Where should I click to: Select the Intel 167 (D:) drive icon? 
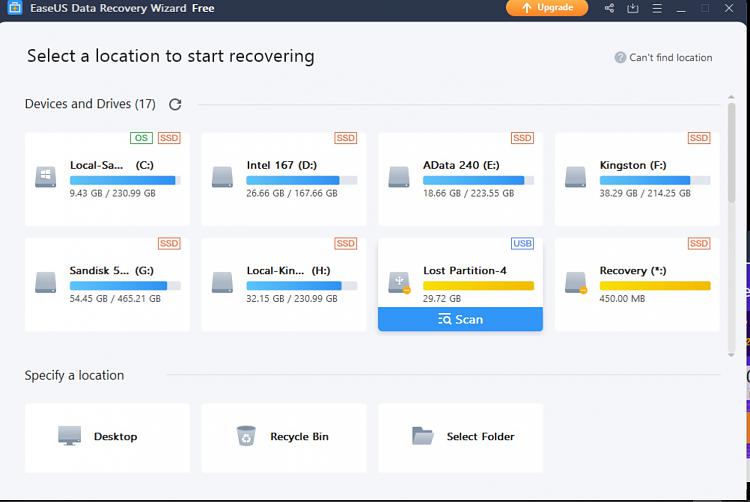pyautogui.click(x=222, y=177)
